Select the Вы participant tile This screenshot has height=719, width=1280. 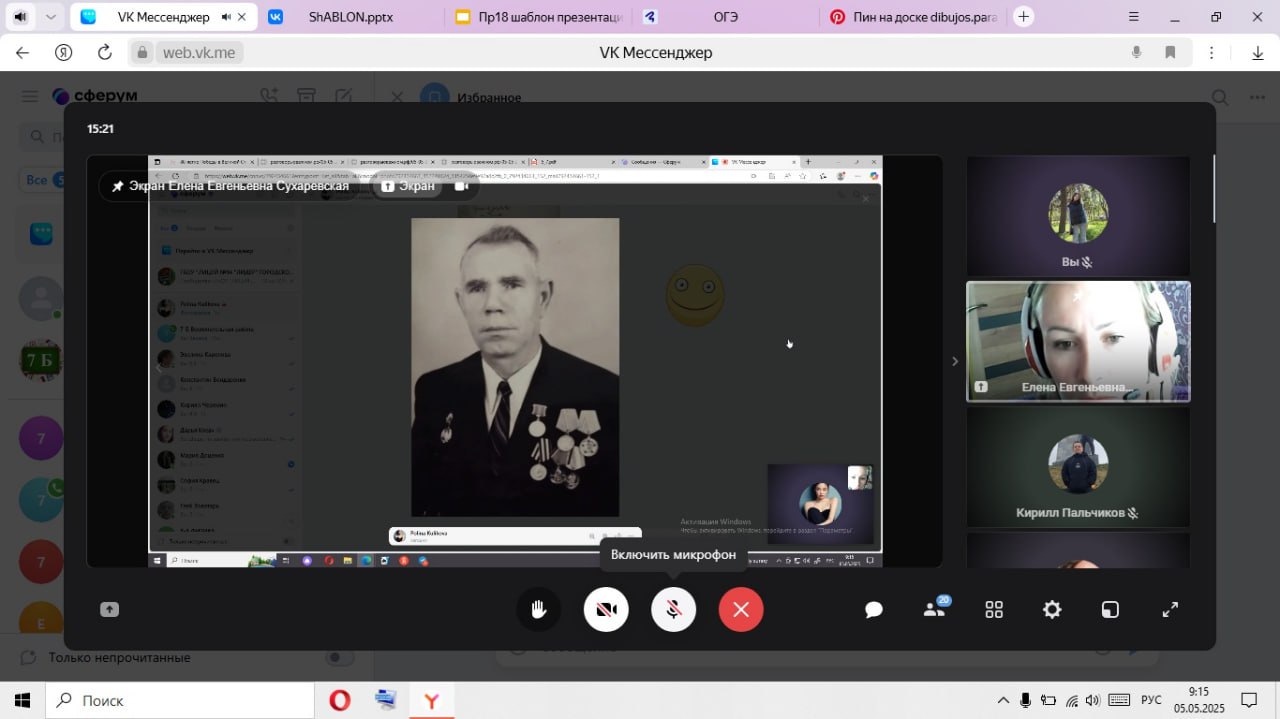[1078, 216]
